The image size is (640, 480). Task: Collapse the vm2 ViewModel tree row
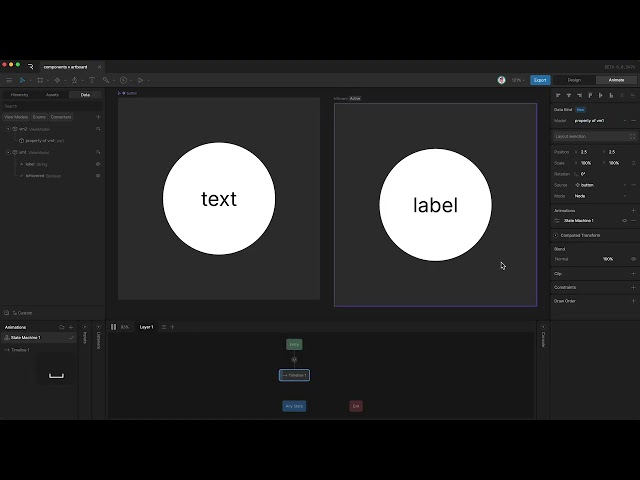[x=8, y=129]
